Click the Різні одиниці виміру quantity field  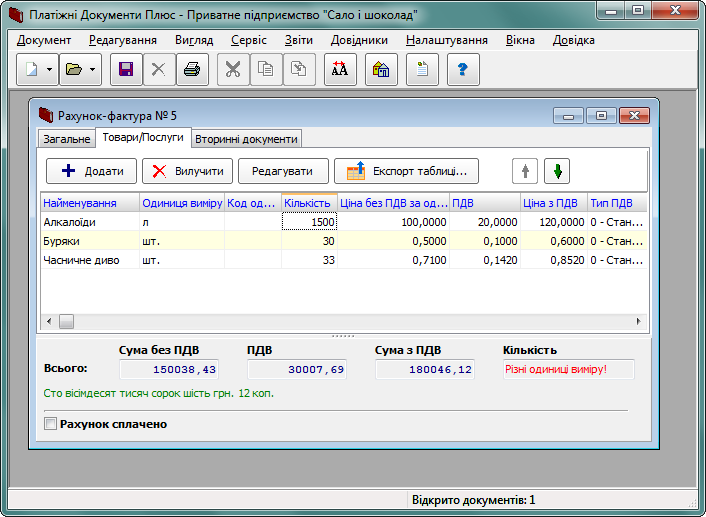(x=569, y=369)
